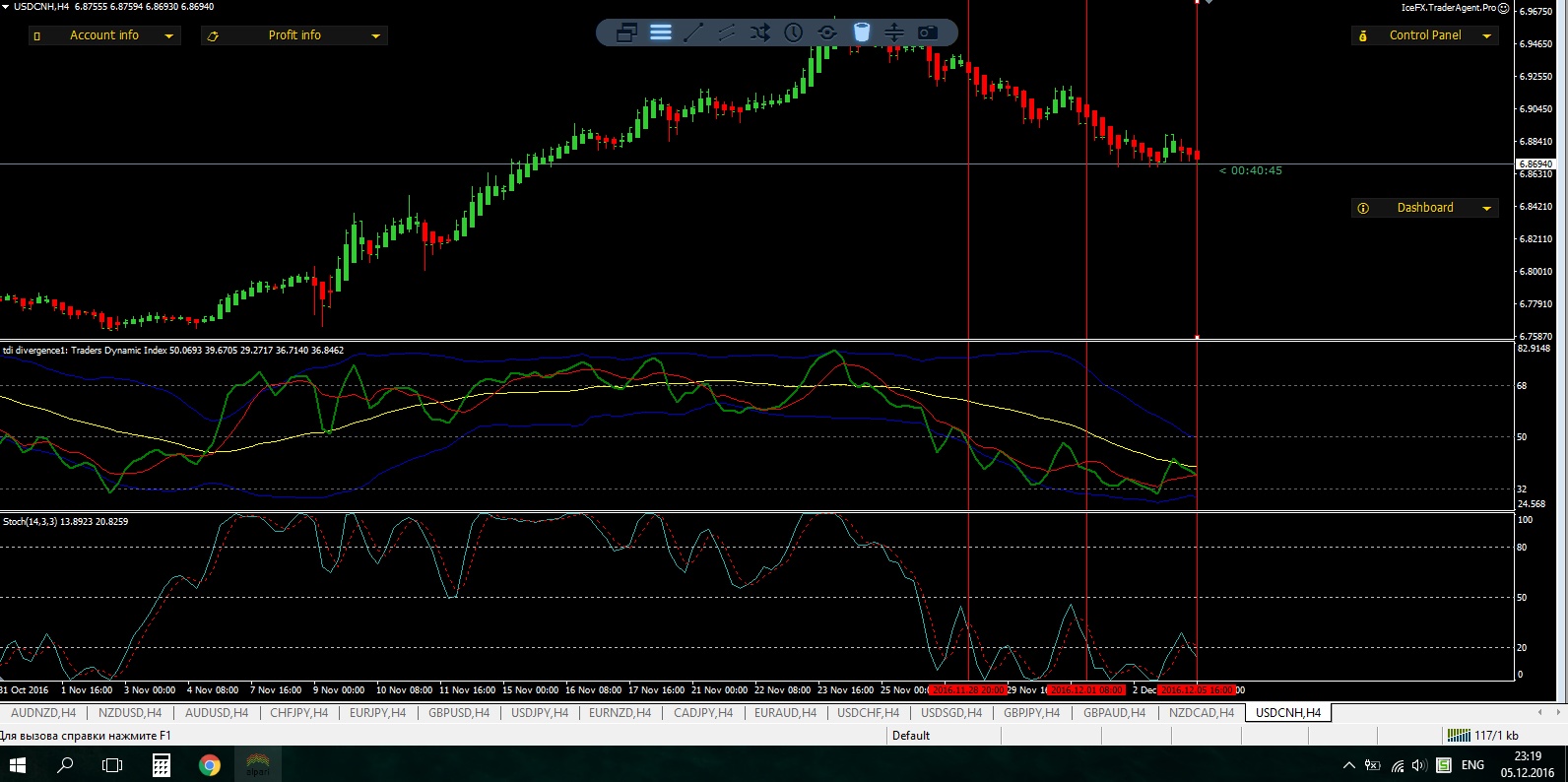Switch to the AUDUSD,H4 chart tab

217,713
